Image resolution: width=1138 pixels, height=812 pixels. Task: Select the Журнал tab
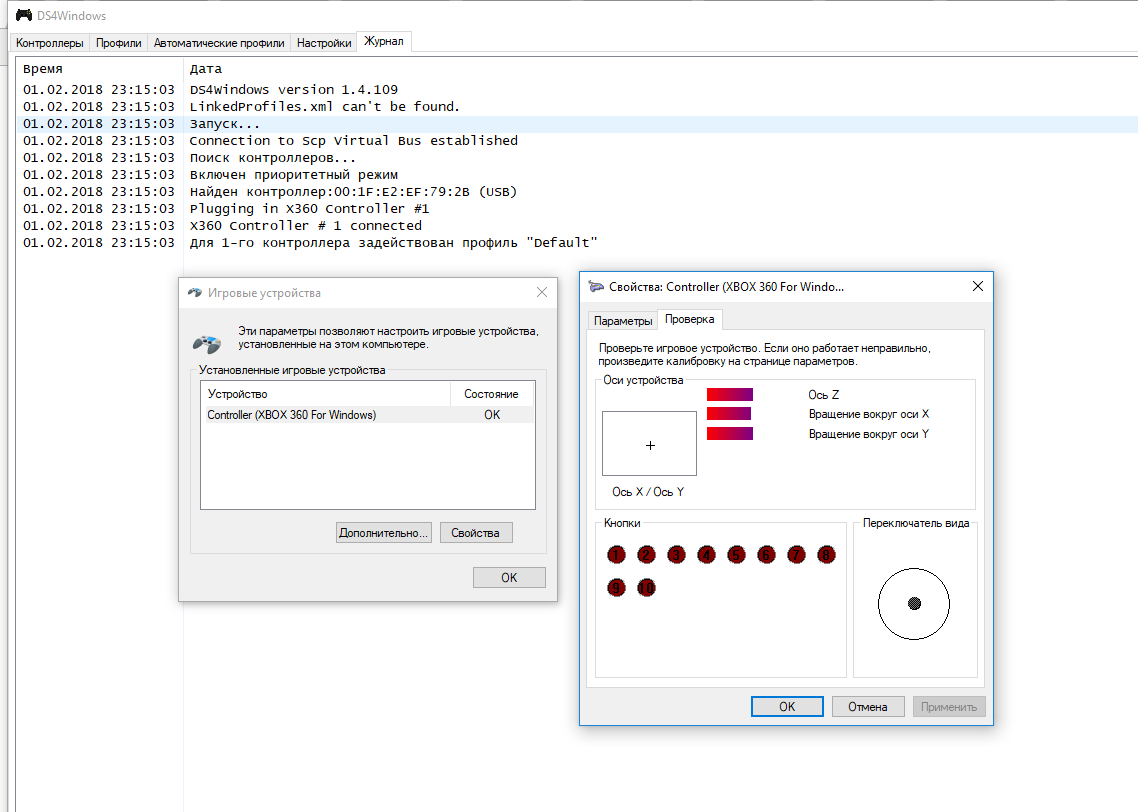(x=384, y=41)
